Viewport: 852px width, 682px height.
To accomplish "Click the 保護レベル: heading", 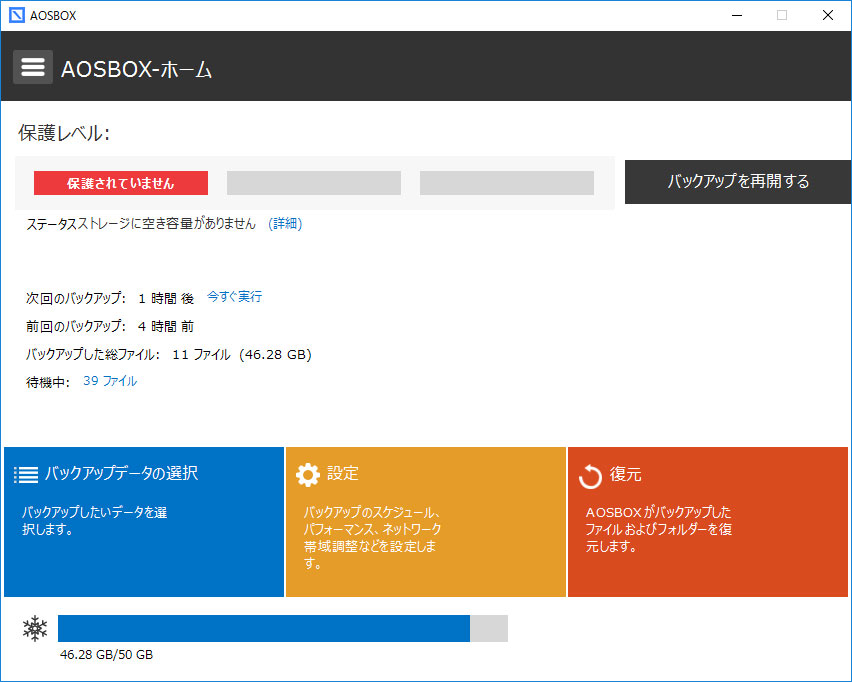I will 64,133.
